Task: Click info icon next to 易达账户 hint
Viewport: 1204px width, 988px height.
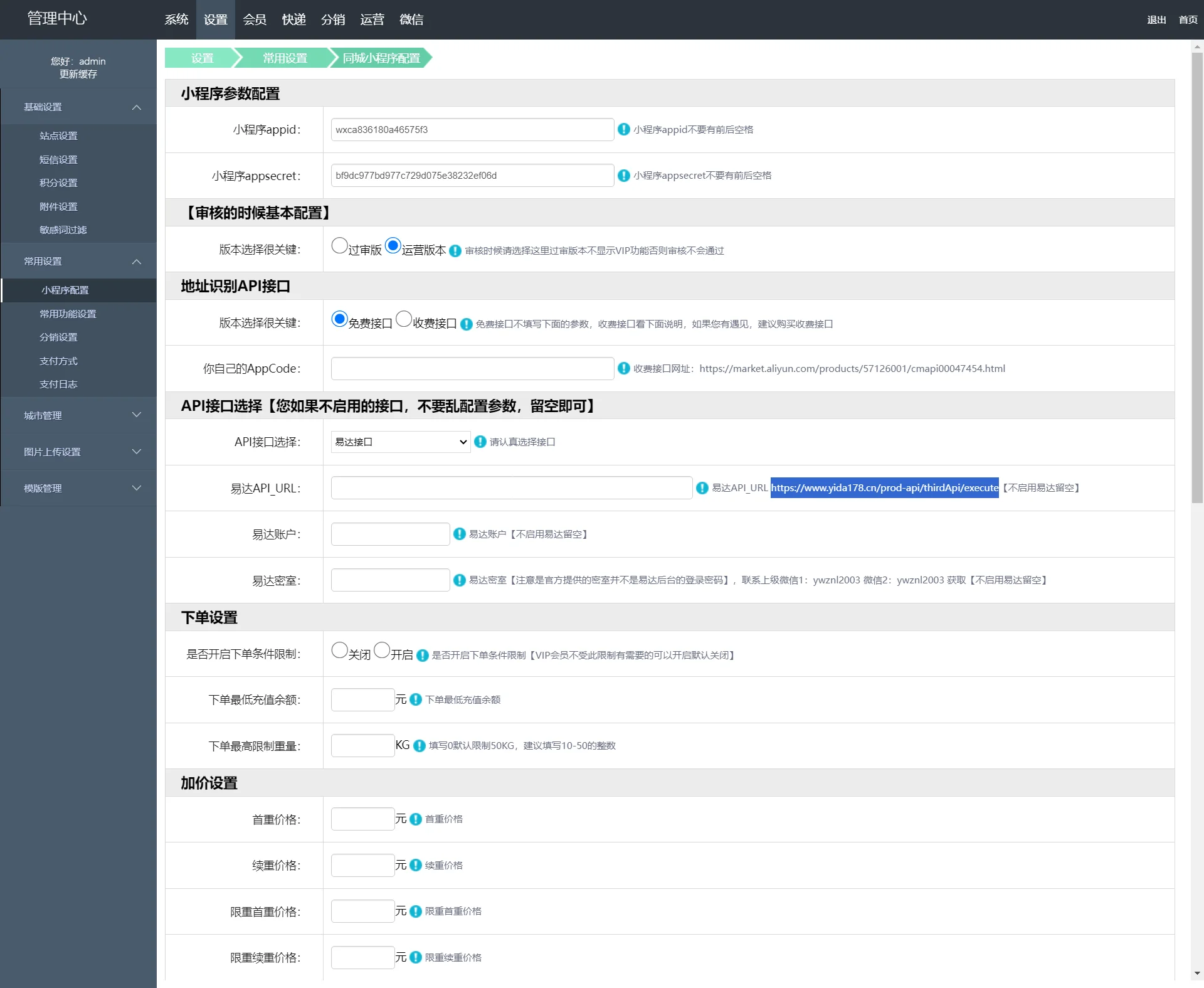Action: click(460, 534)
